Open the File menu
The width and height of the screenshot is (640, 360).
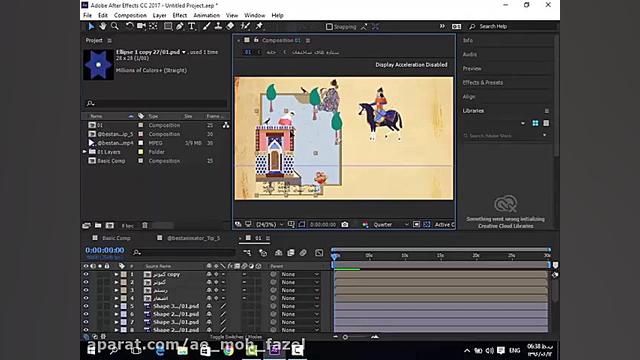click(87, 15)
